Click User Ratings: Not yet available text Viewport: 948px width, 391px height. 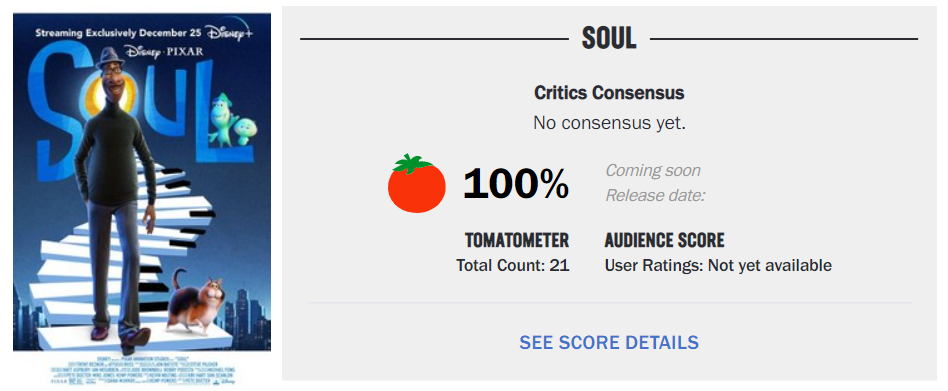click(x=718, y=265)
